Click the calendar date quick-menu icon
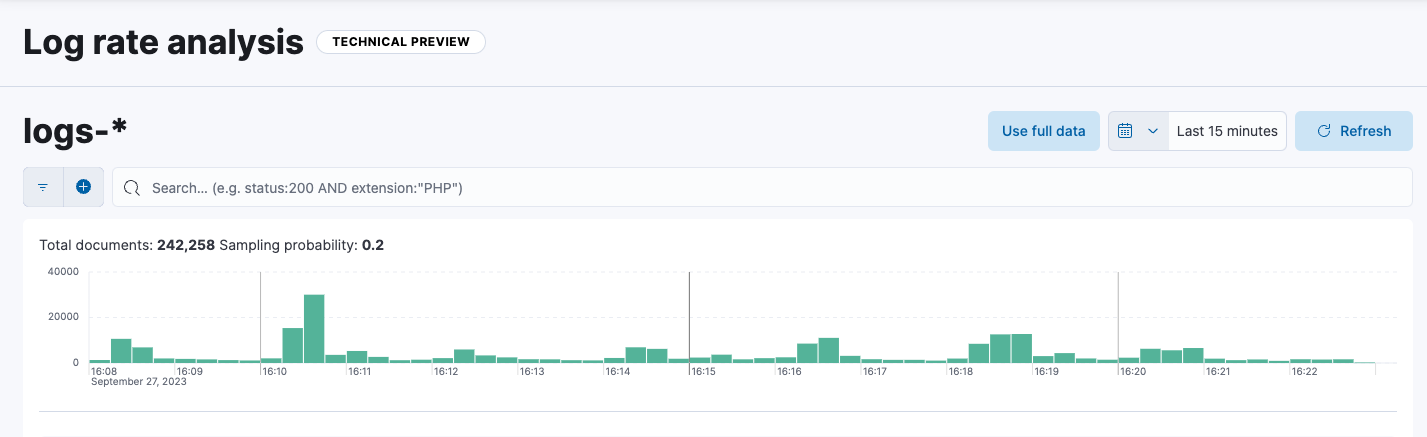The width and height of the screenshot is (1427, 437). click(x=1125, y=131)
